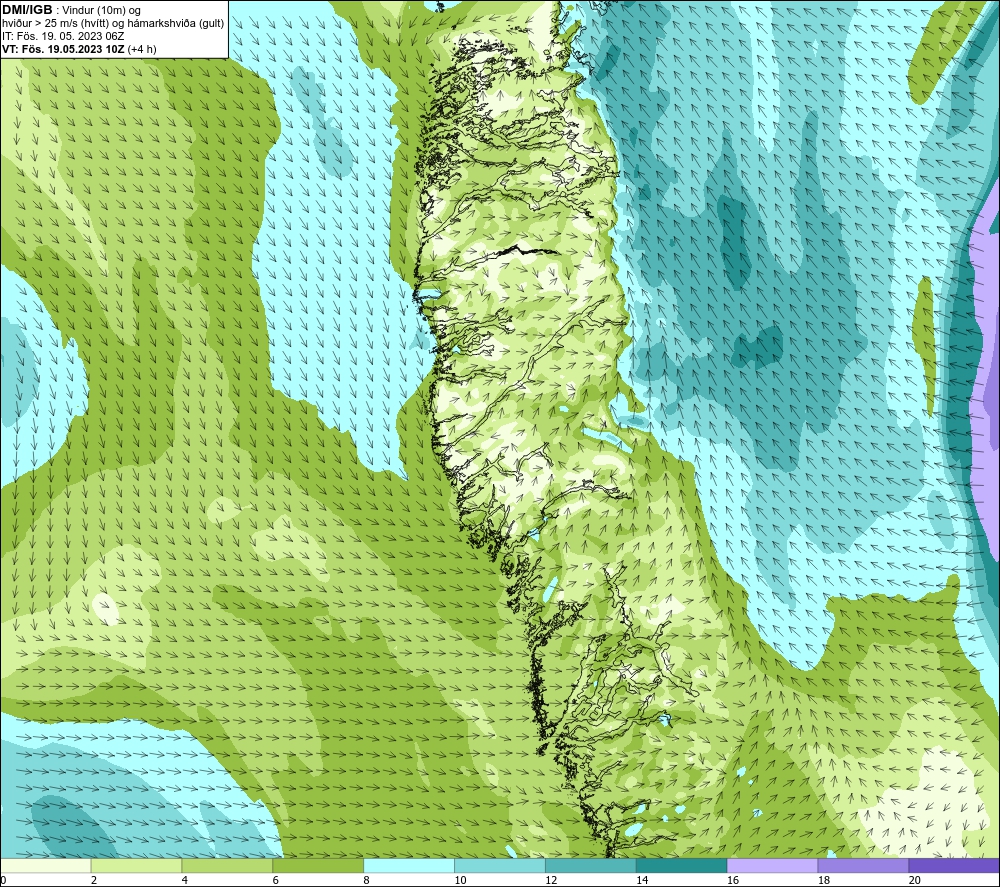Screen dimensions: 1000x887
Task: Click the 18–20 m/s purple legend swatch
Action: (863, 865)
